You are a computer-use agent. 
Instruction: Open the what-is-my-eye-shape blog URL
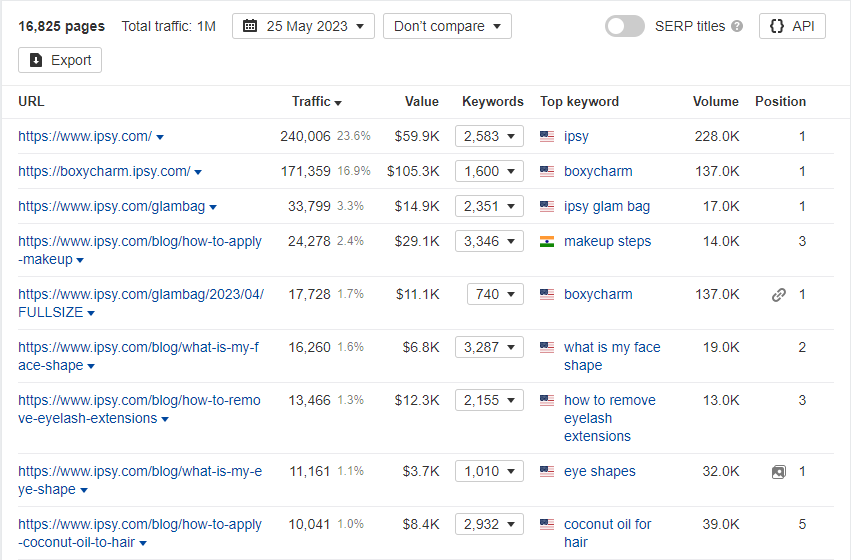click(x=139, y=480)
